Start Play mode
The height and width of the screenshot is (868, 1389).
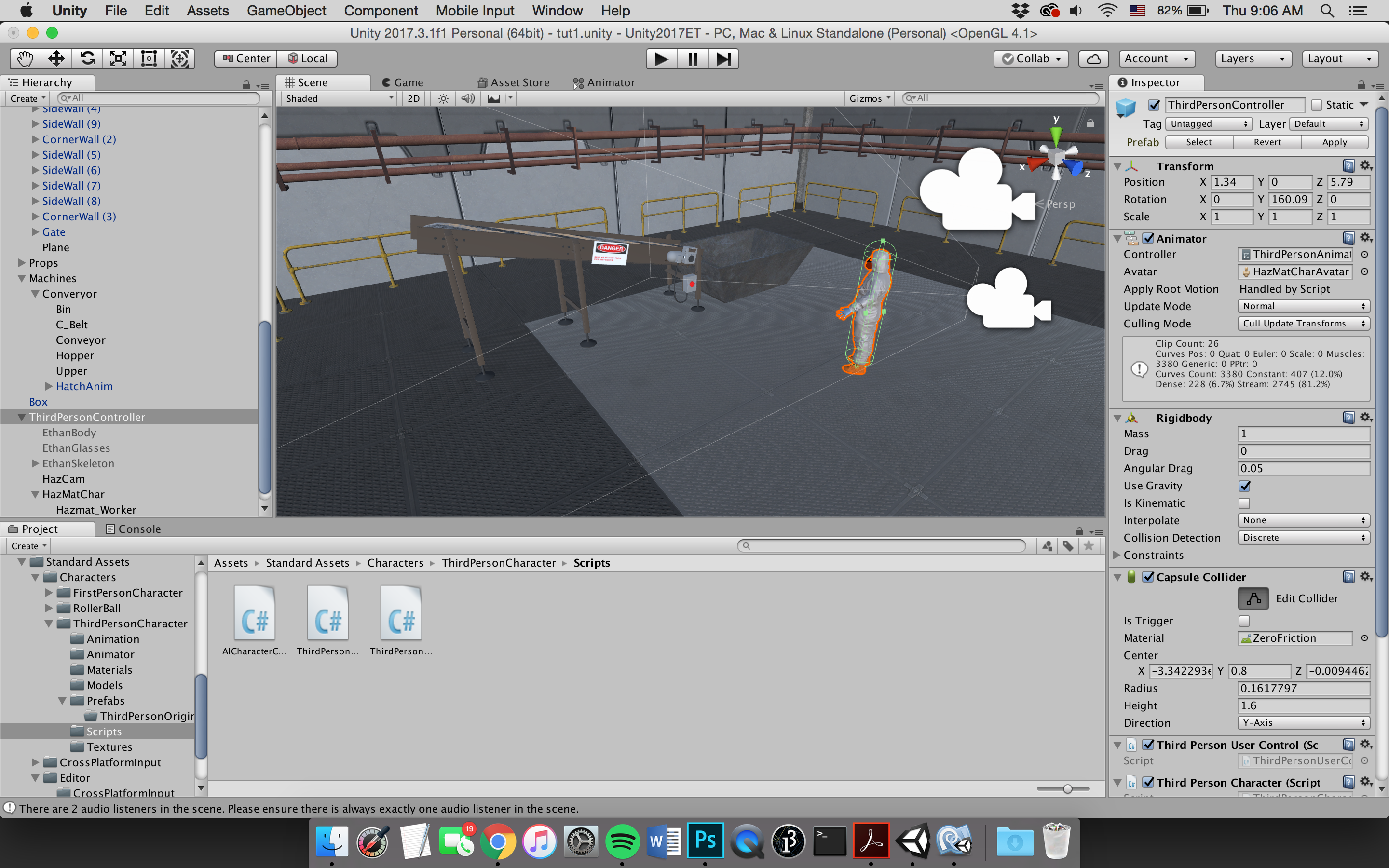click(661, 58)
